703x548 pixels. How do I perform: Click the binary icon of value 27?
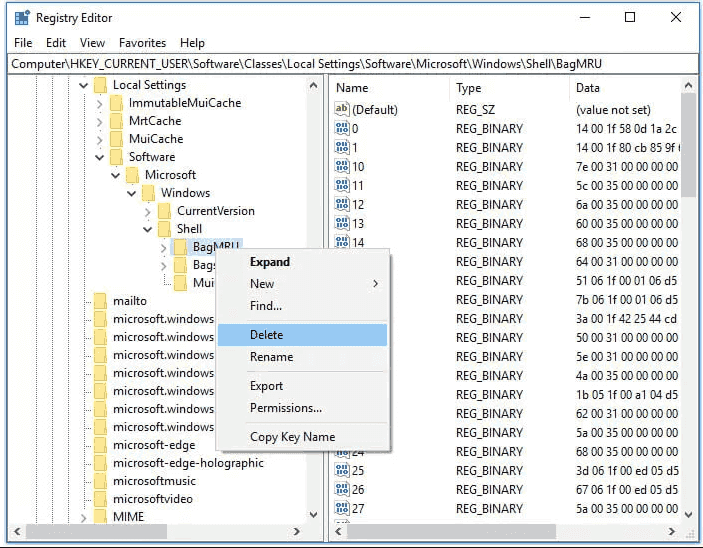[x=342, y=509]
